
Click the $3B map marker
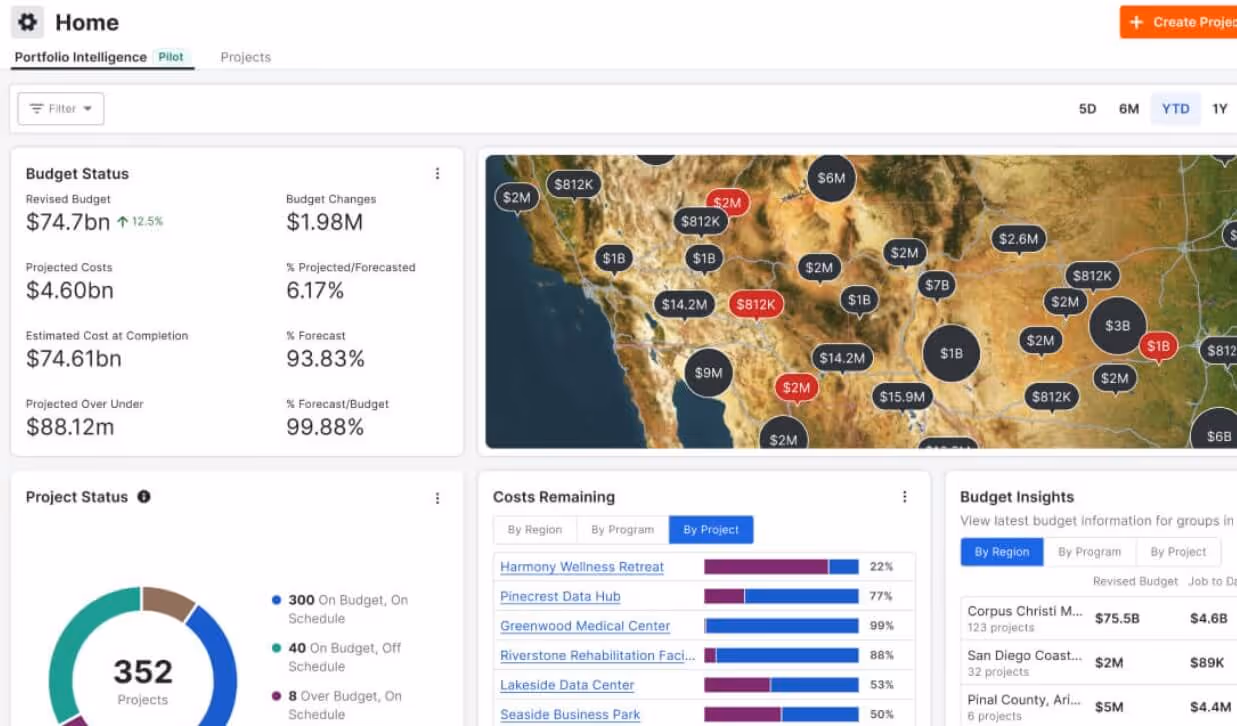point(1117,326)
